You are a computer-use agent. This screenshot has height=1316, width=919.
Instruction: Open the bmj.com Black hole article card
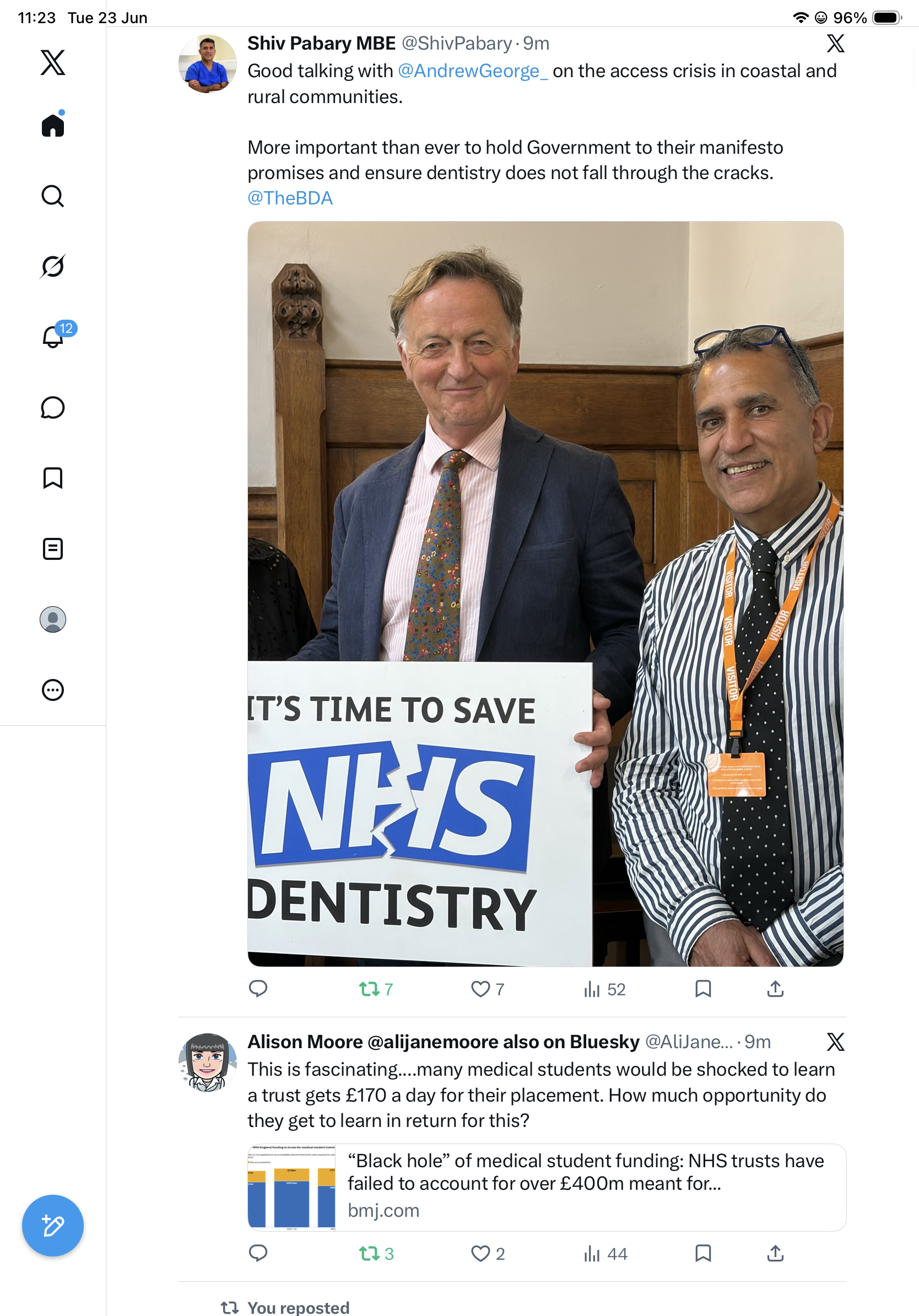click(547, 1188)
